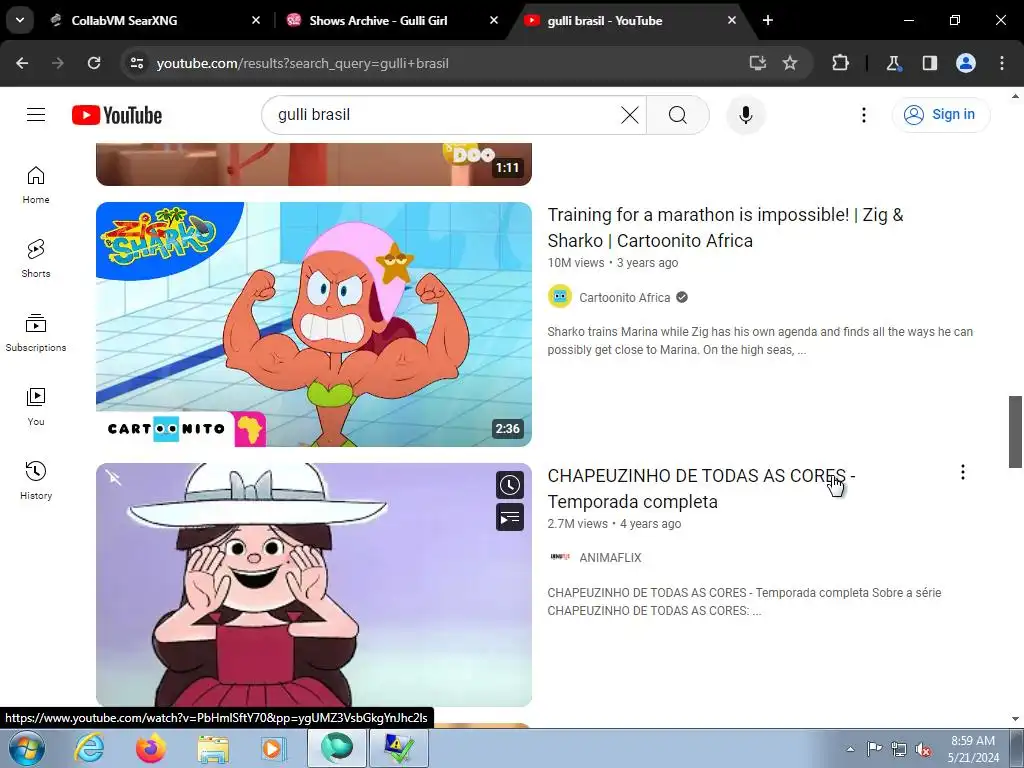
Task: Click the address bar URL
Action: 302,63
